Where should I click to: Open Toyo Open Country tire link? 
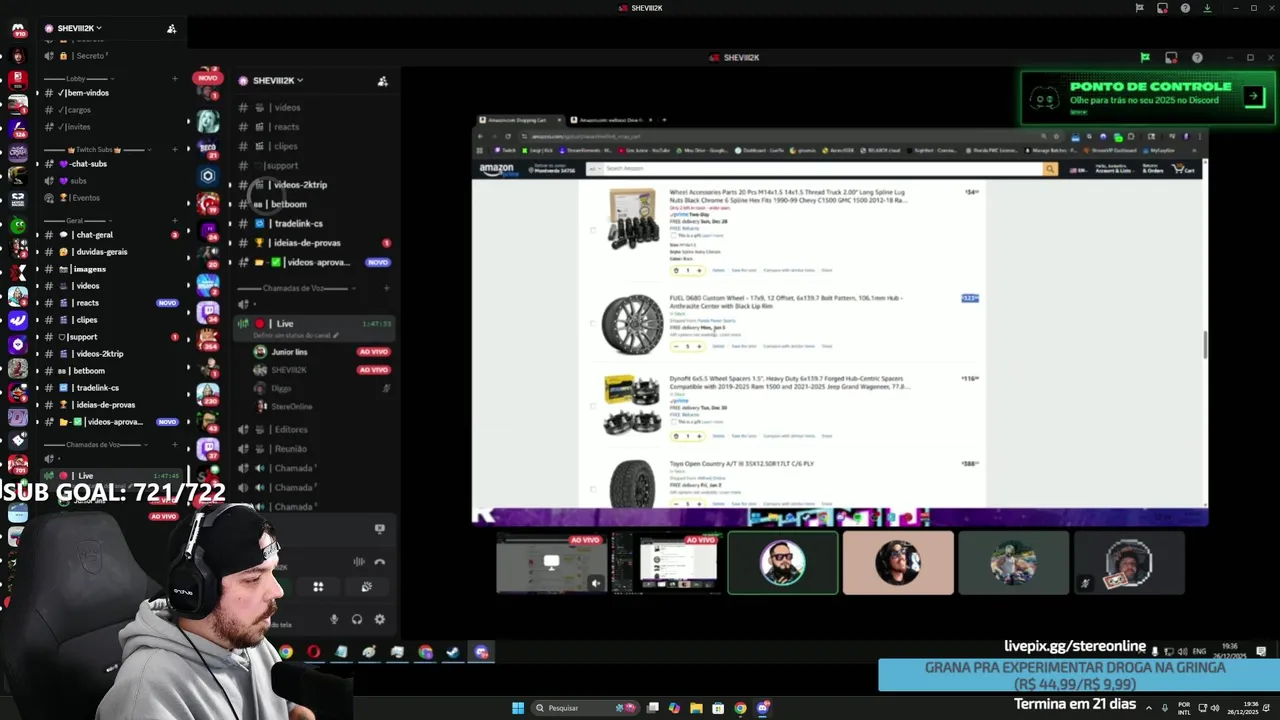coord(741,464)
